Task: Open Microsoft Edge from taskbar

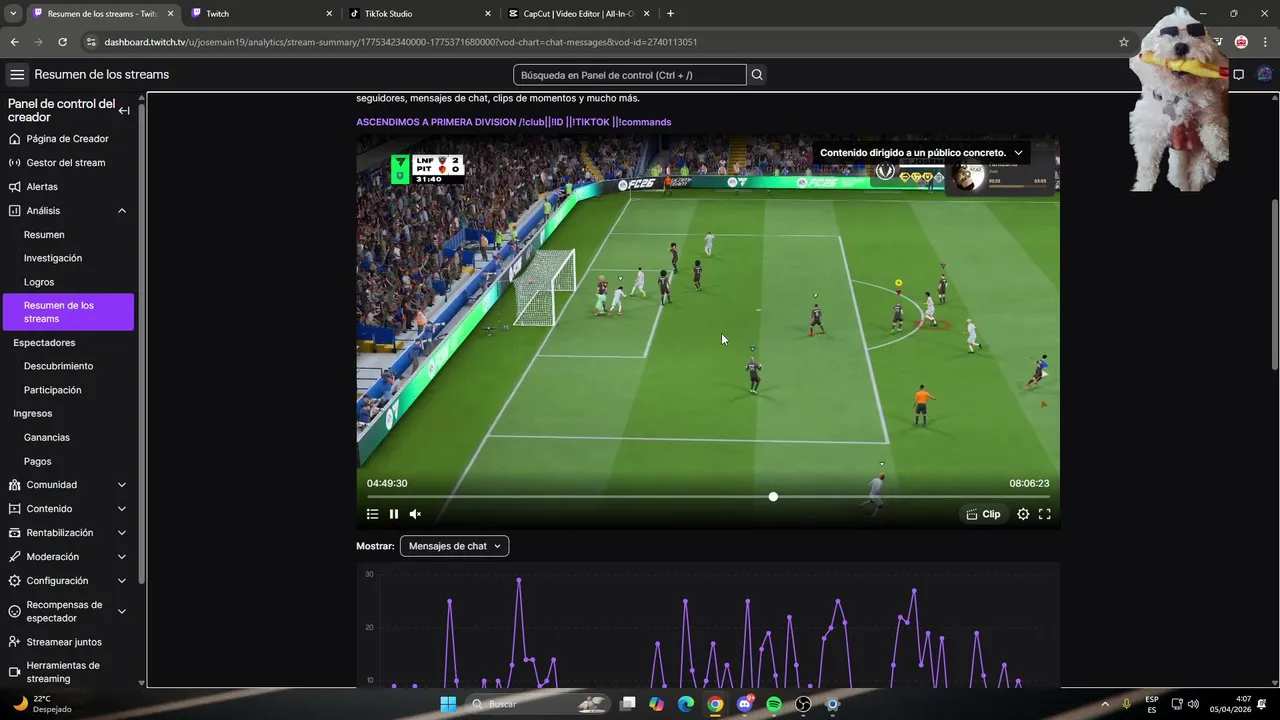Action: (686, 704)
